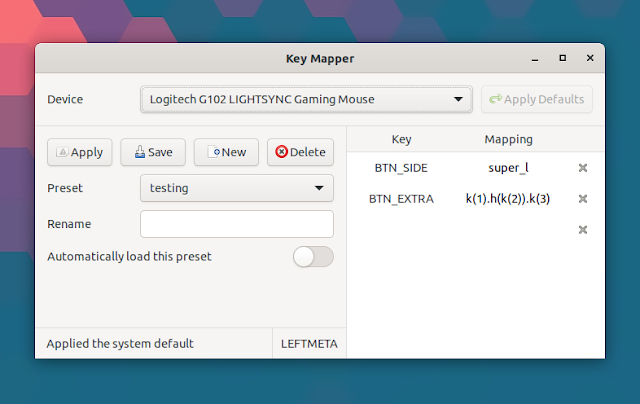The image size is (640, 404).
Task: Click the Key column header
Action: click(x=401, y=139)
